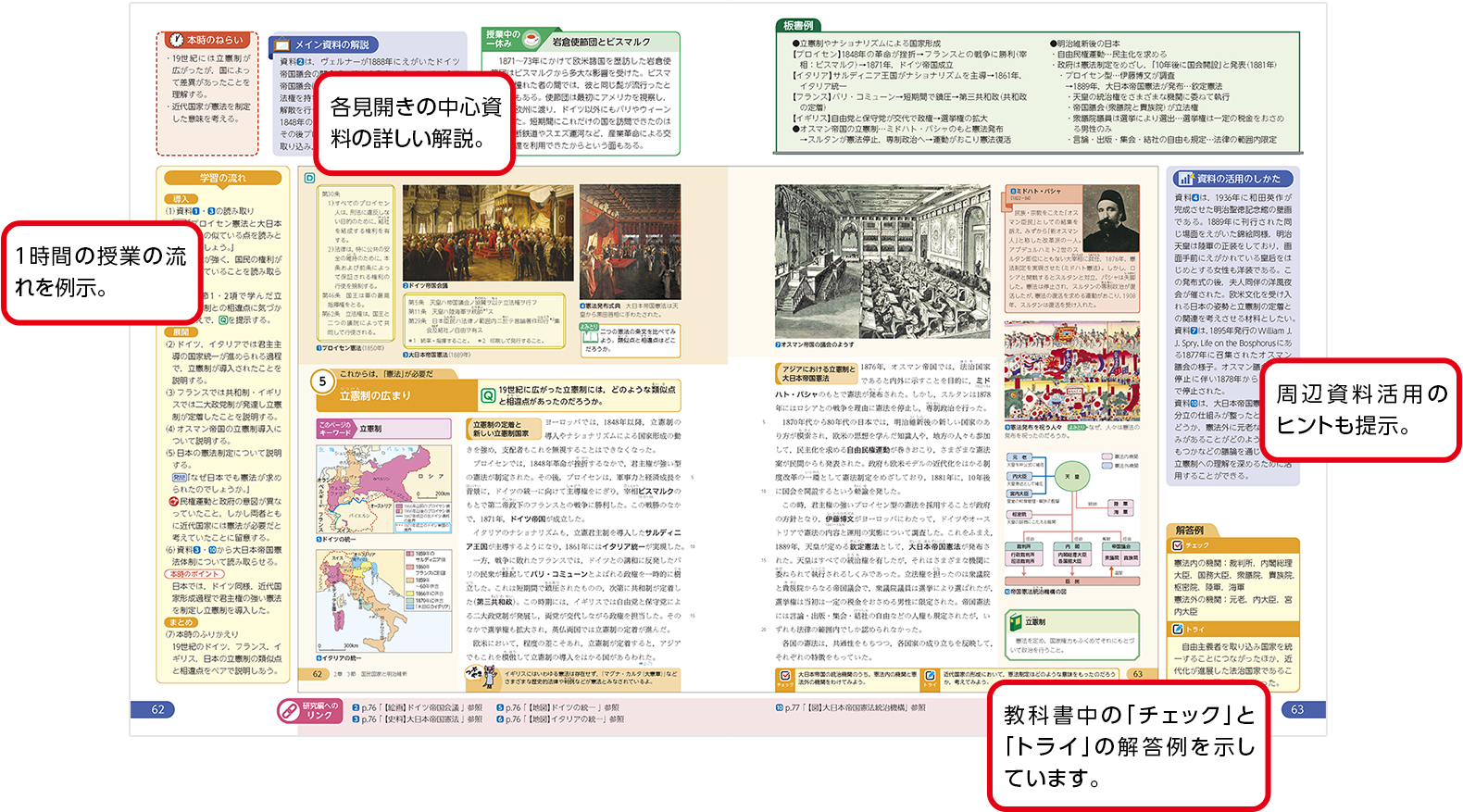Click the circled number 5 beside 立憲制の広まり
Screen dimensions: 1463x812
322,381
